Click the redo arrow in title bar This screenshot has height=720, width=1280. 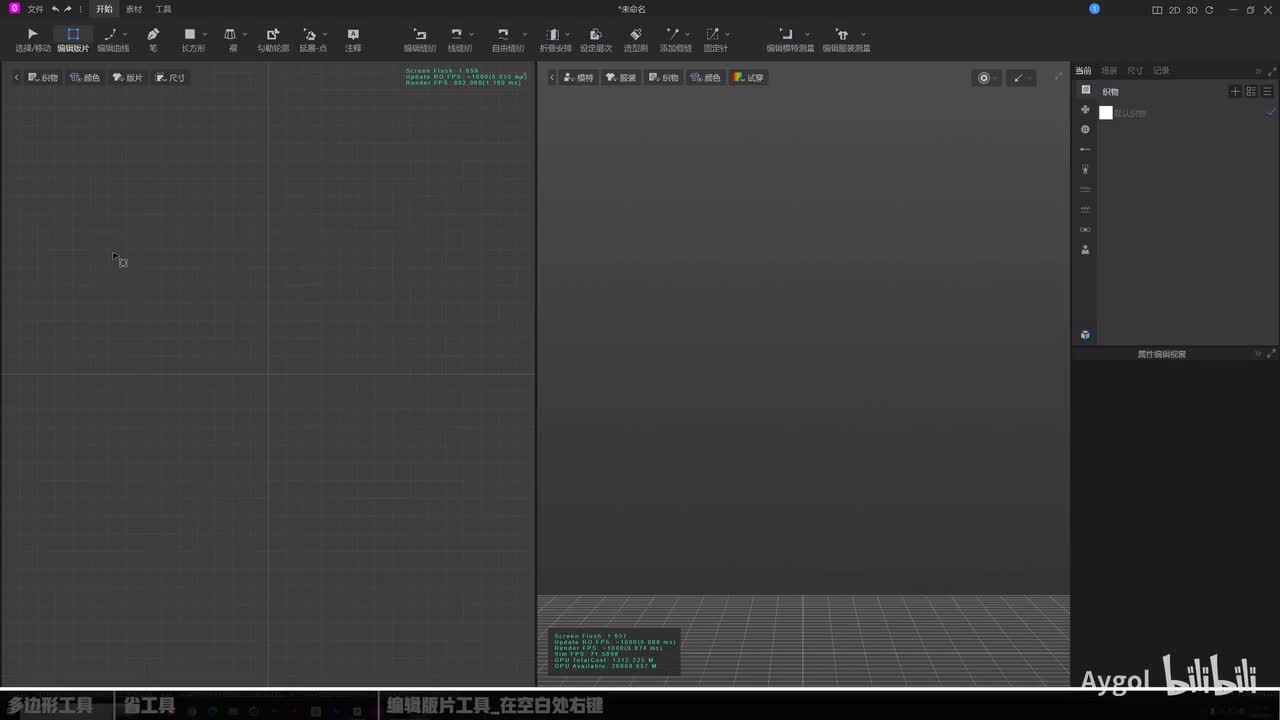click(x=68, y=9)
